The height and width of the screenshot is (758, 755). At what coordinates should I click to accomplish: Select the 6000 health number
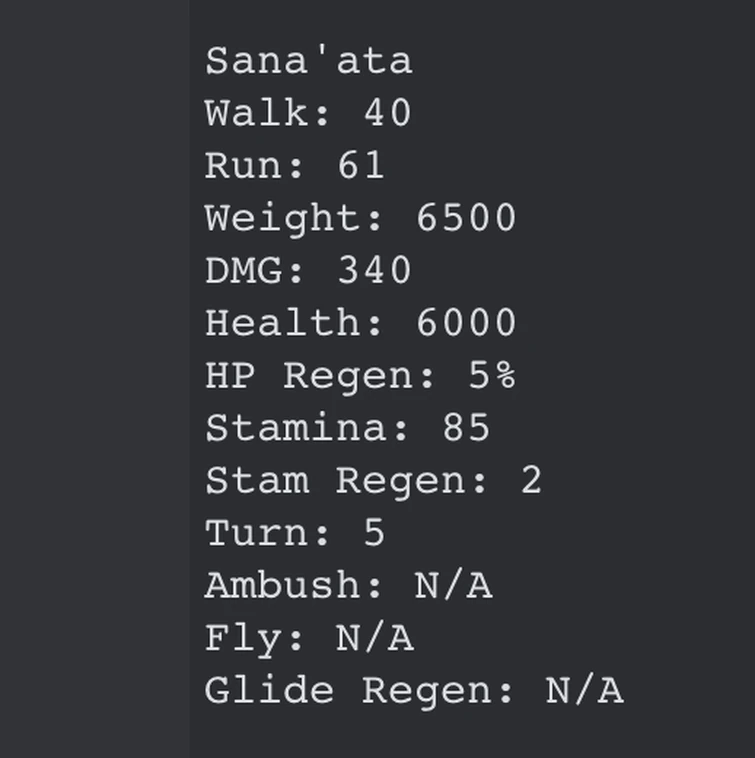(x=466, y=323)
